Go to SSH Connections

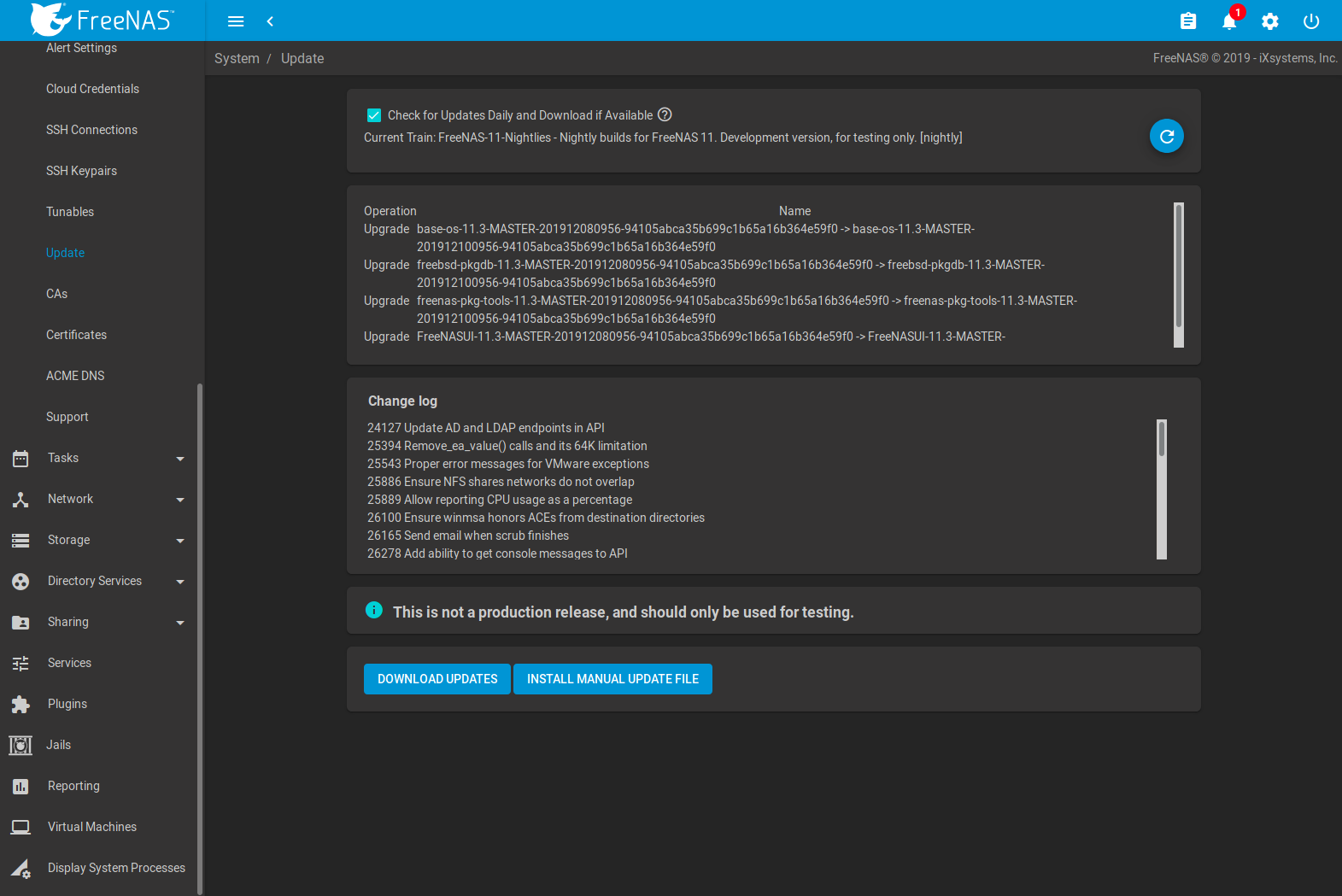91,130
